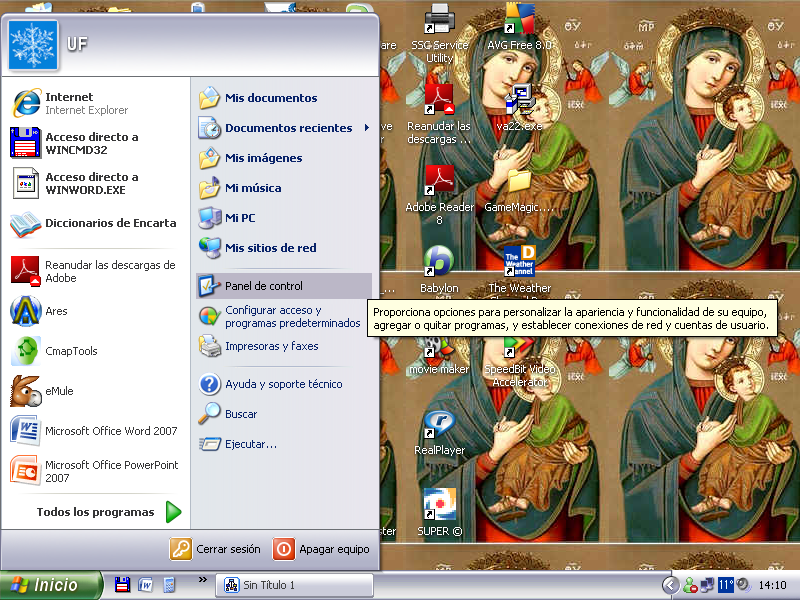Viewport: 800px width, 600px height.
Task: Click the Inicio start button
Action: 51,585
